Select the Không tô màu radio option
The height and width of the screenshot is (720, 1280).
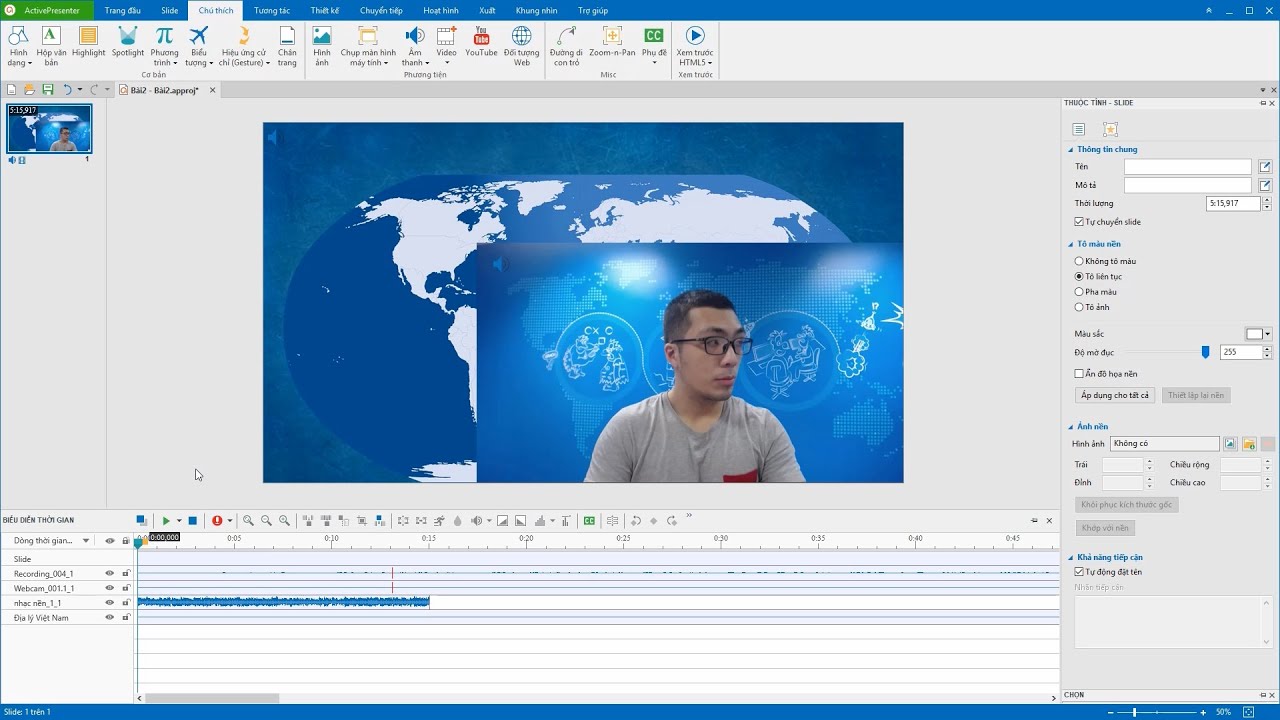coord(1079,261)
